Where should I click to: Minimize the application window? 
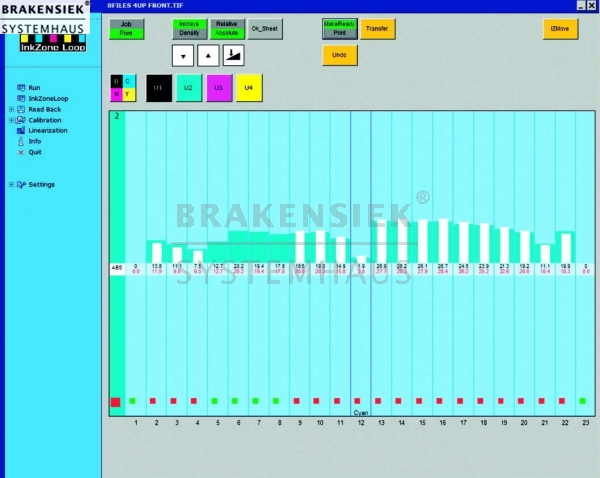click(581, 5)
